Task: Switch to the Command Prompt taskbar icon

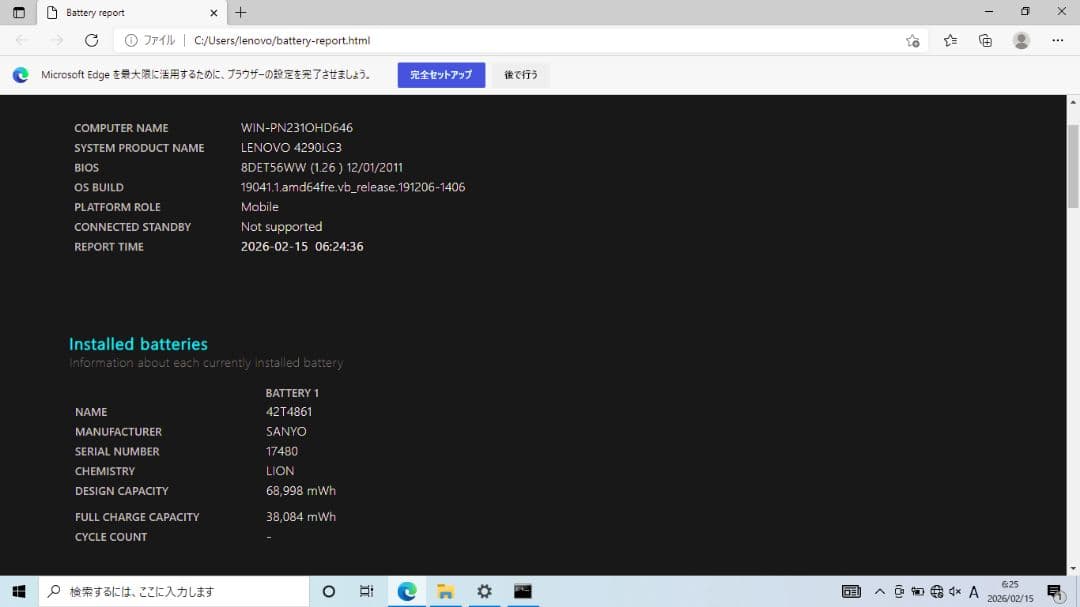Action: tap(523, 591)
